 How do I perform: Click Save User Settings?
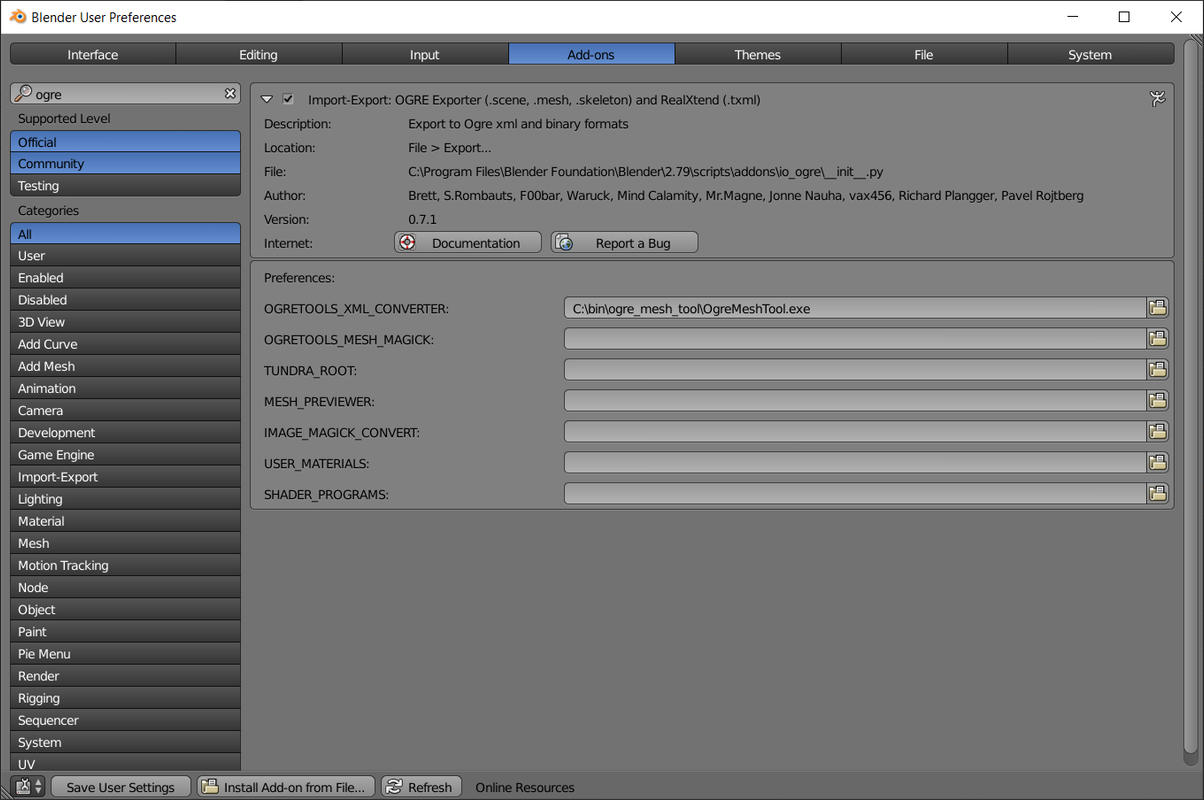[120, 787]
